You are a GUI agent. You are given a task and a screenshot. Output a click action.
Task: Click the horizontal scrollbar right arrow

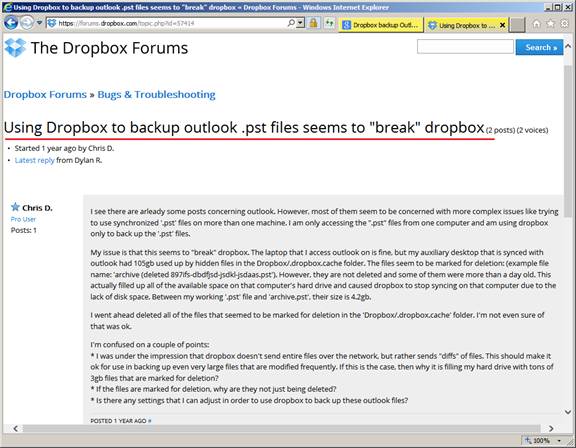coord(551,429)
